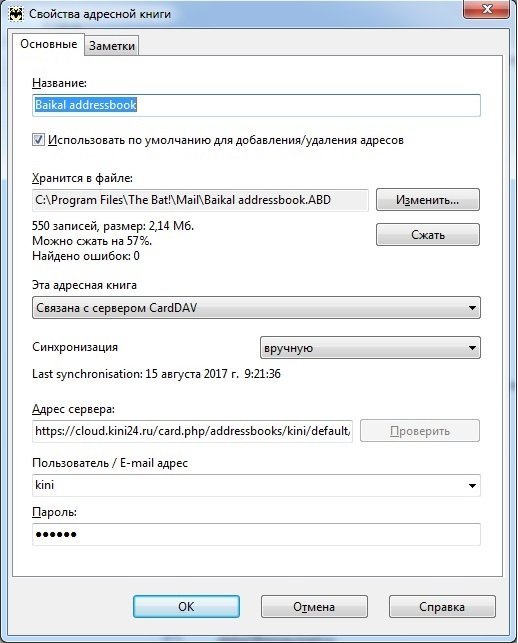Expand the Синхронизация dropdown set to вручную
The image size is (518, 643).
pos(370,348)
